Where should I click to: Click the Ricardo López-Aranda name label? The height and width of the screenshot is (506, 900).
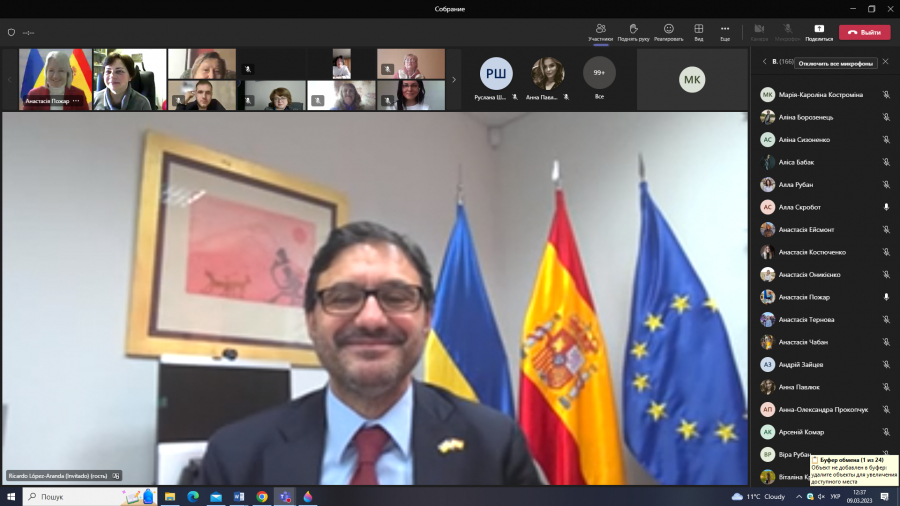58,476
